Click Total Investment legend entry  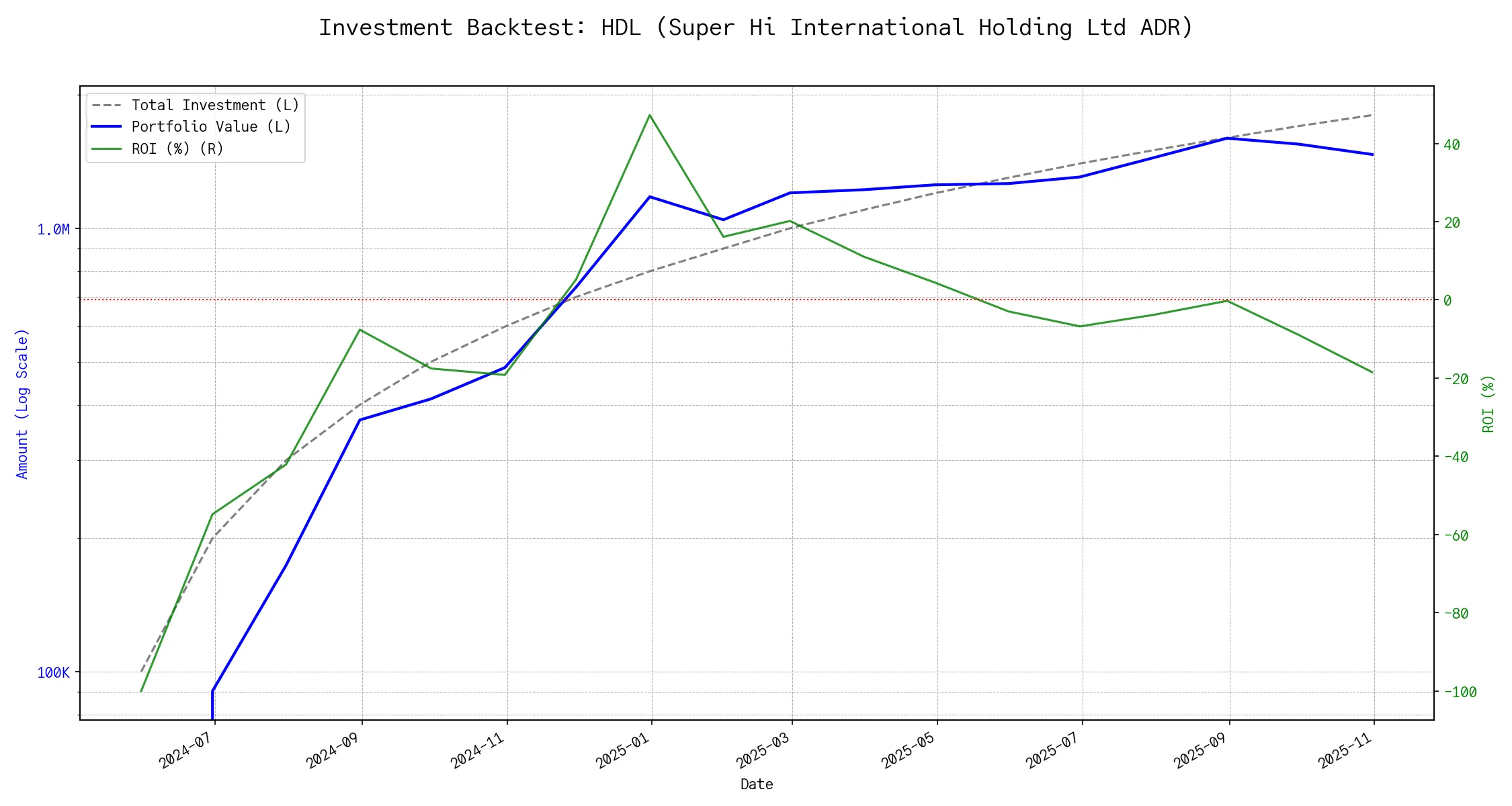point(215,105)
